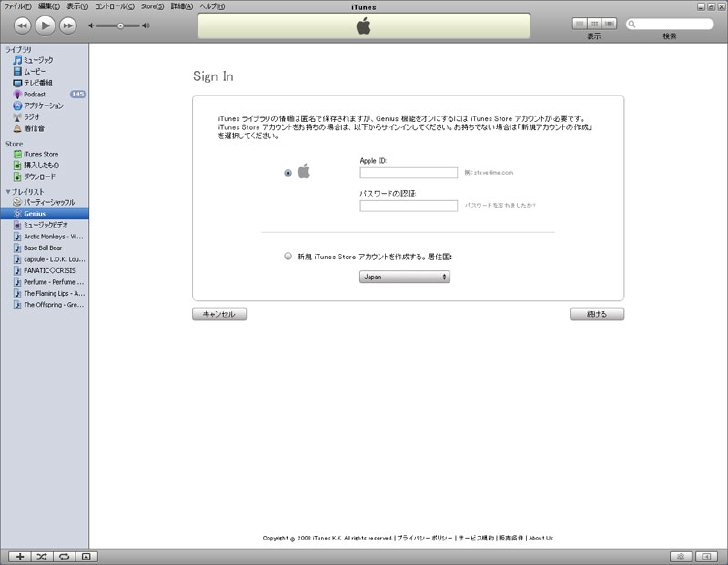Select 着信音 (Ringtones) library item
The image size is (728, 565).
tap(44, 129)
